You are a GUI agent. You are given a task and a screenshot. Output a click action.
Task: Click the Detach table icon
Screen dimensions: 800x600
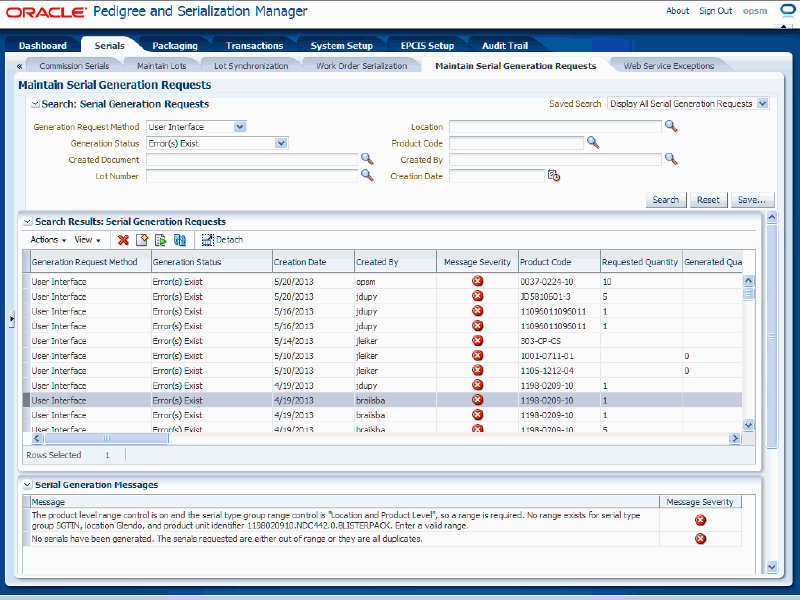coord(207,240)
